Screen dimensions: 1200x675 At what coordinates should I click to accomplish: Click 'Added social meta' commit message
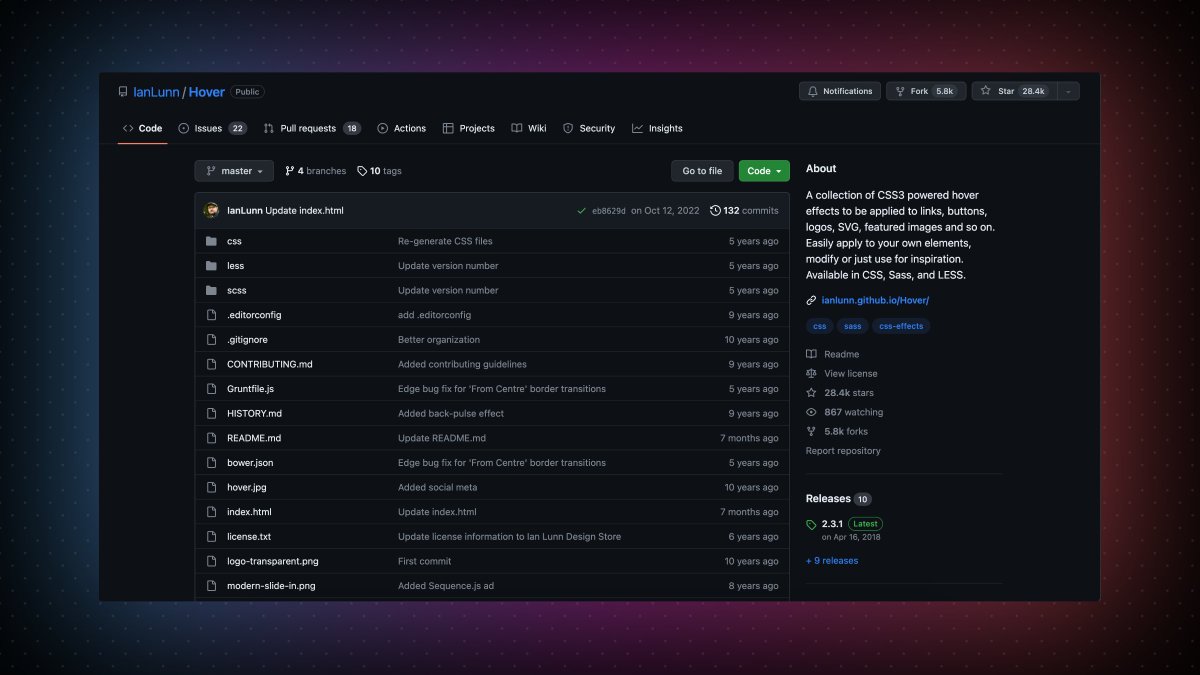[x=438, y=487]
